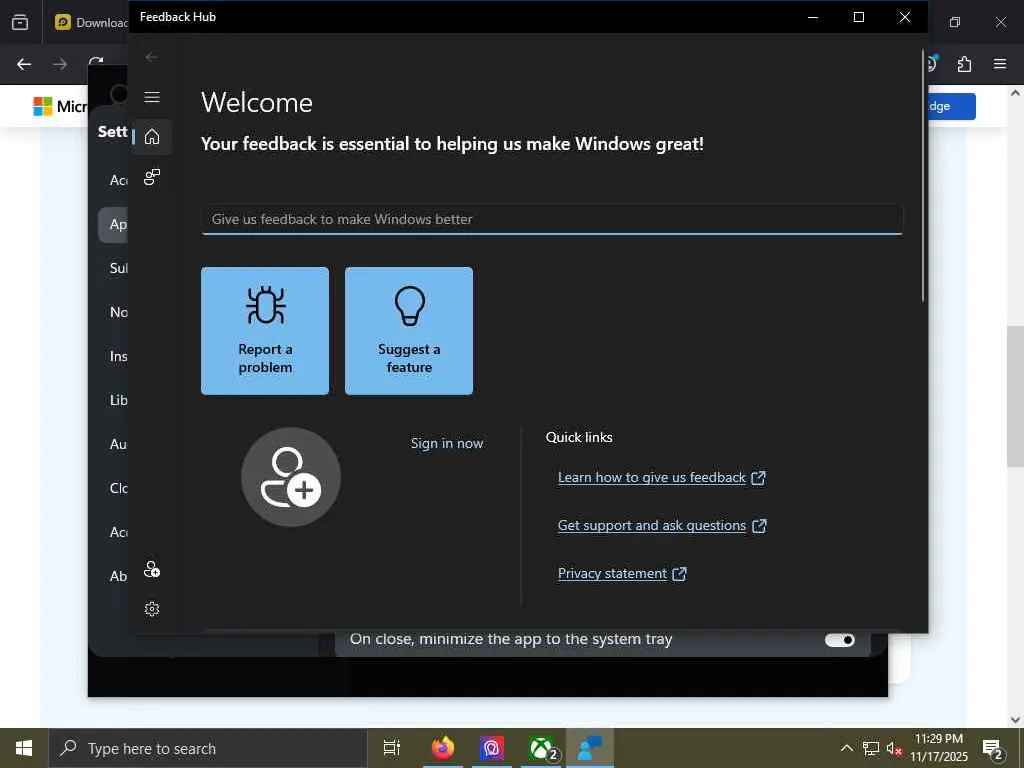The width and height of the screenshot is (1024, 768).
Task: Select the Report a problem tile
Action: coord(264,330)
